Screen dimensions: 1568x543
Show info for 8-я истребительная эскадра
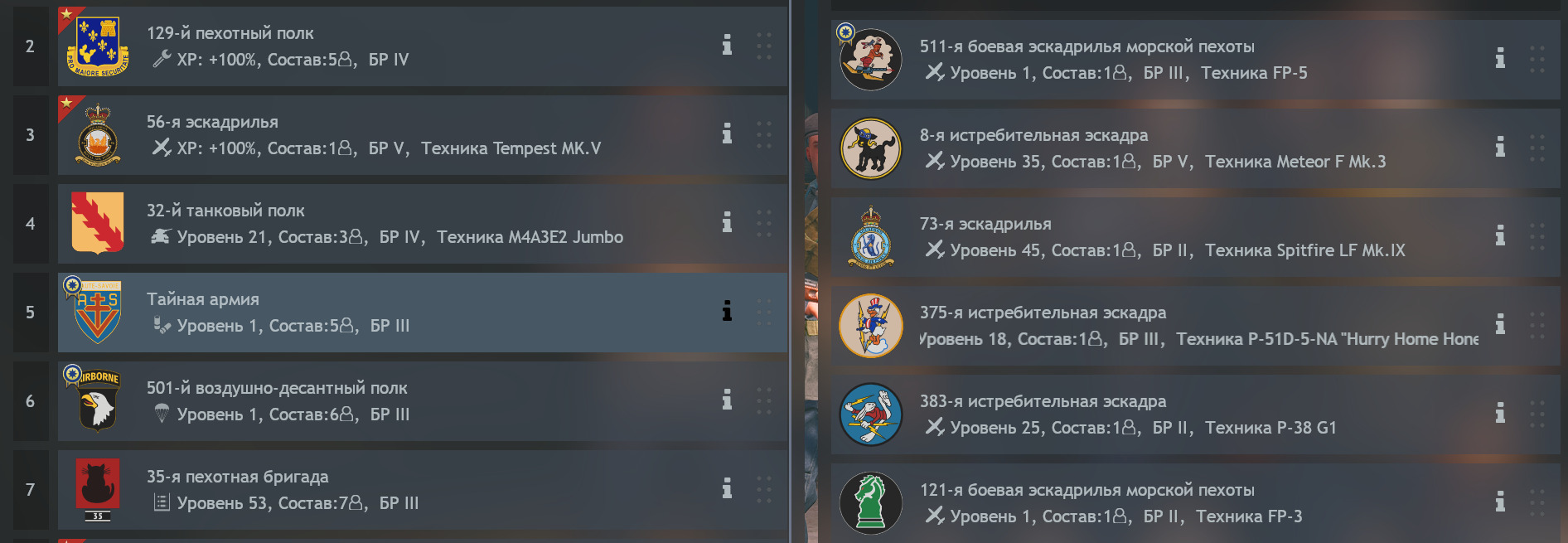pyautogui.click(x=1500, y=147)
